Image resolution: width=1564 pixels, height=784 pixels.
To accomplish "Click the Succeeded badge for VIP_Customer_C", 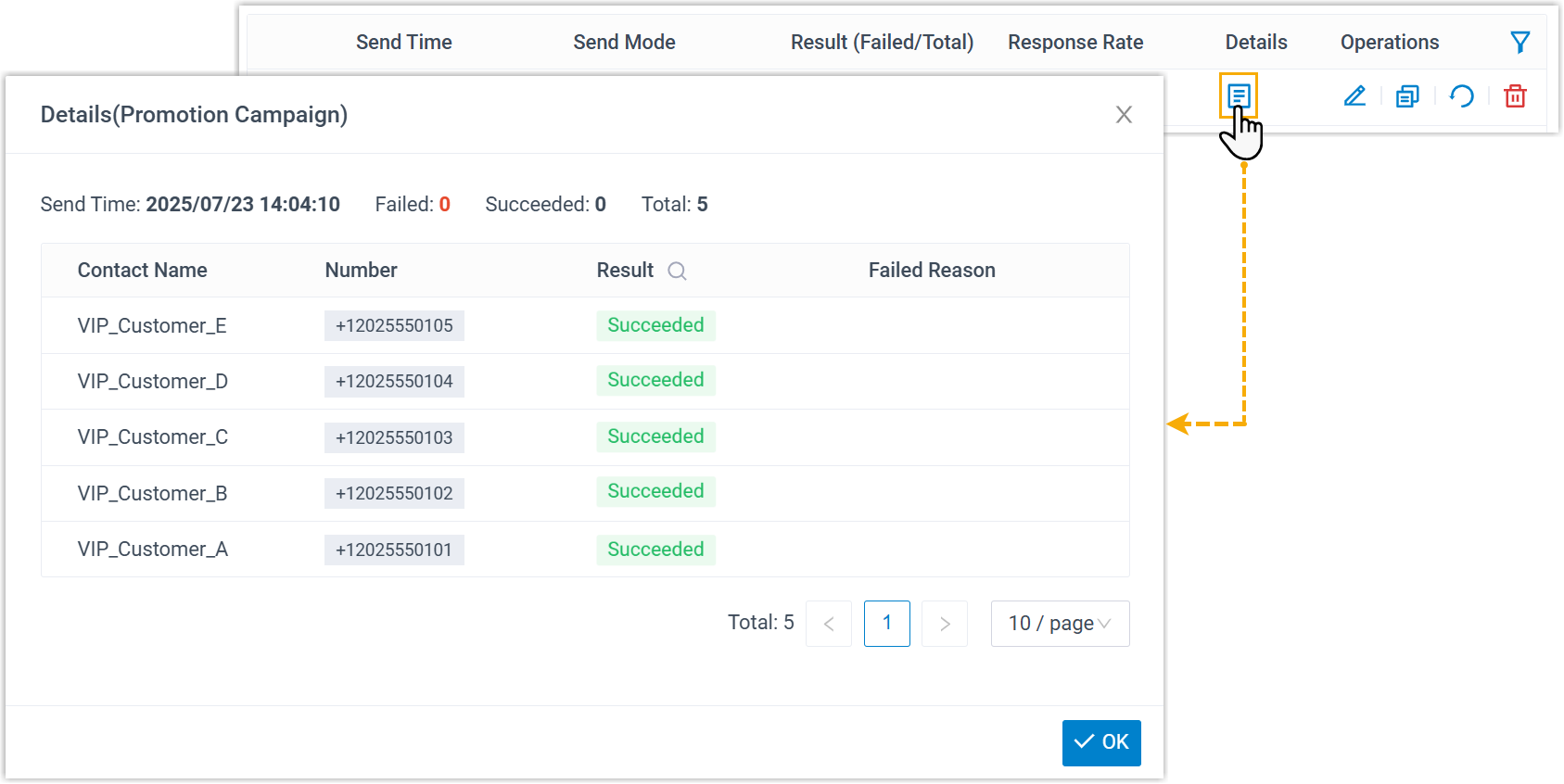I will point(655,436).
